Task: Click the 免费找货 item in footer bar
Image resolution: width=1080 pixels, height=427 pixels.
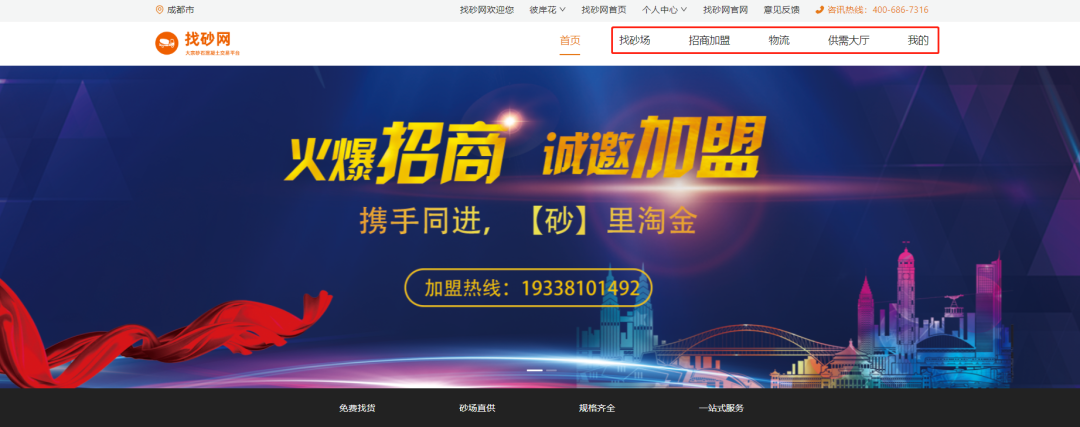Action: pyautogui.click(x=357, y=408)
